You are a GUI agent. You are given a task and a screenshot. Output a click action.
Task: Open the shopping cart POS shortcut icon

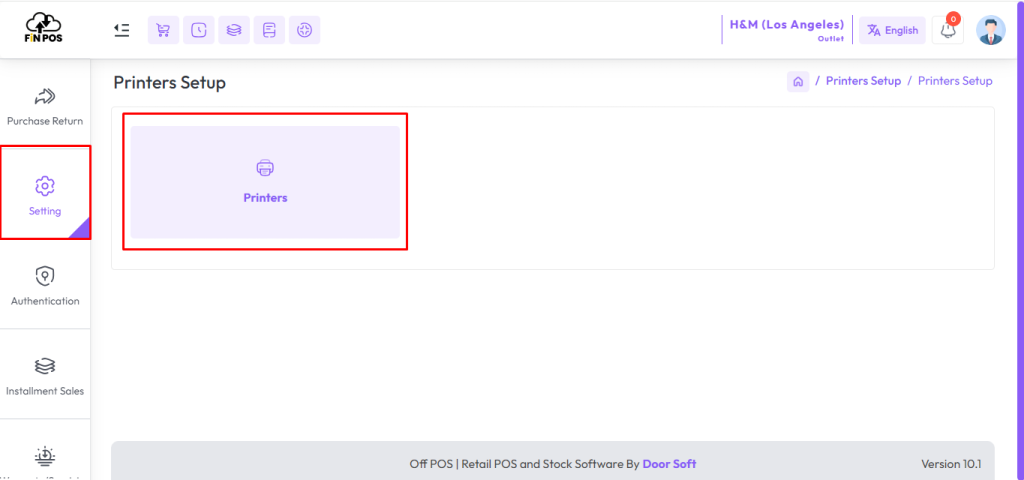(x=163, y=30)
